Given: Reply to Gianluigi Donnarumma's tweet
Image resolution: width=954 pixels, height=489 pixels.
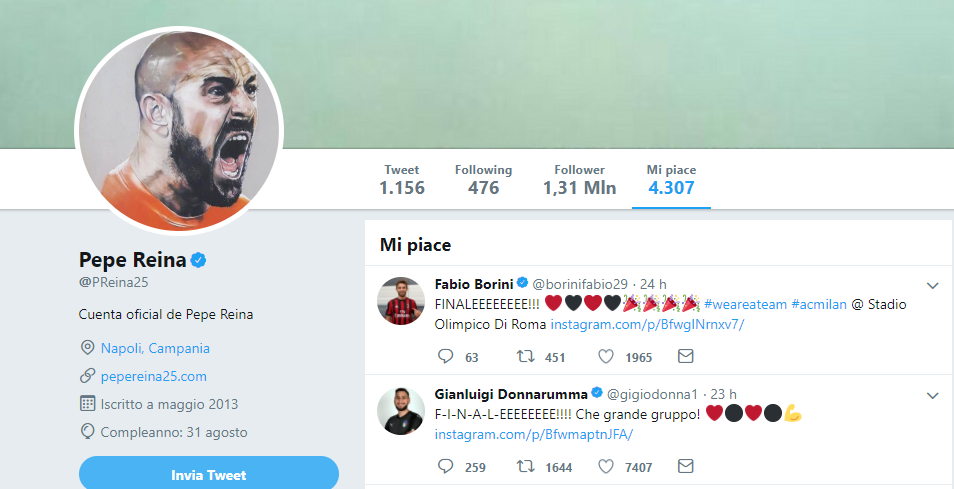Looking at the screenshot, I should tap(446, 467).
